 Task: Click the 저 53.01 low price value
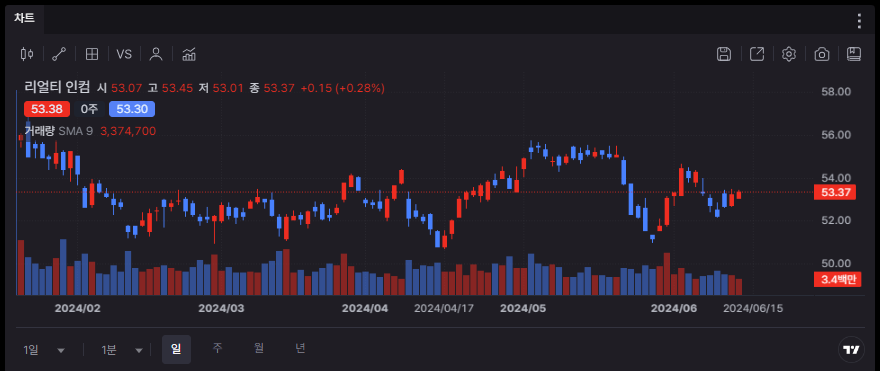[x=221, y=88]
